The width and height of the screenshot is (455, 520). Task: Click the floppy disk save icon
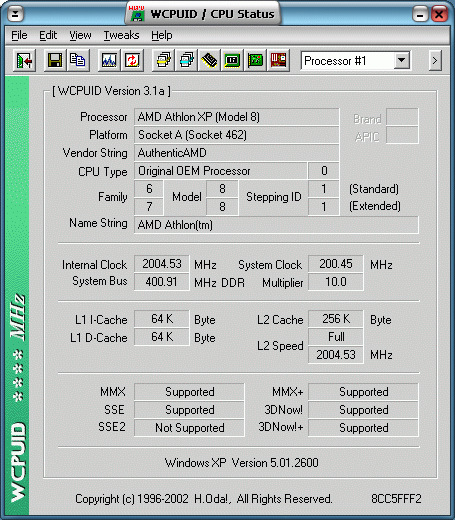pyautogui.click(x=55, y=61)
